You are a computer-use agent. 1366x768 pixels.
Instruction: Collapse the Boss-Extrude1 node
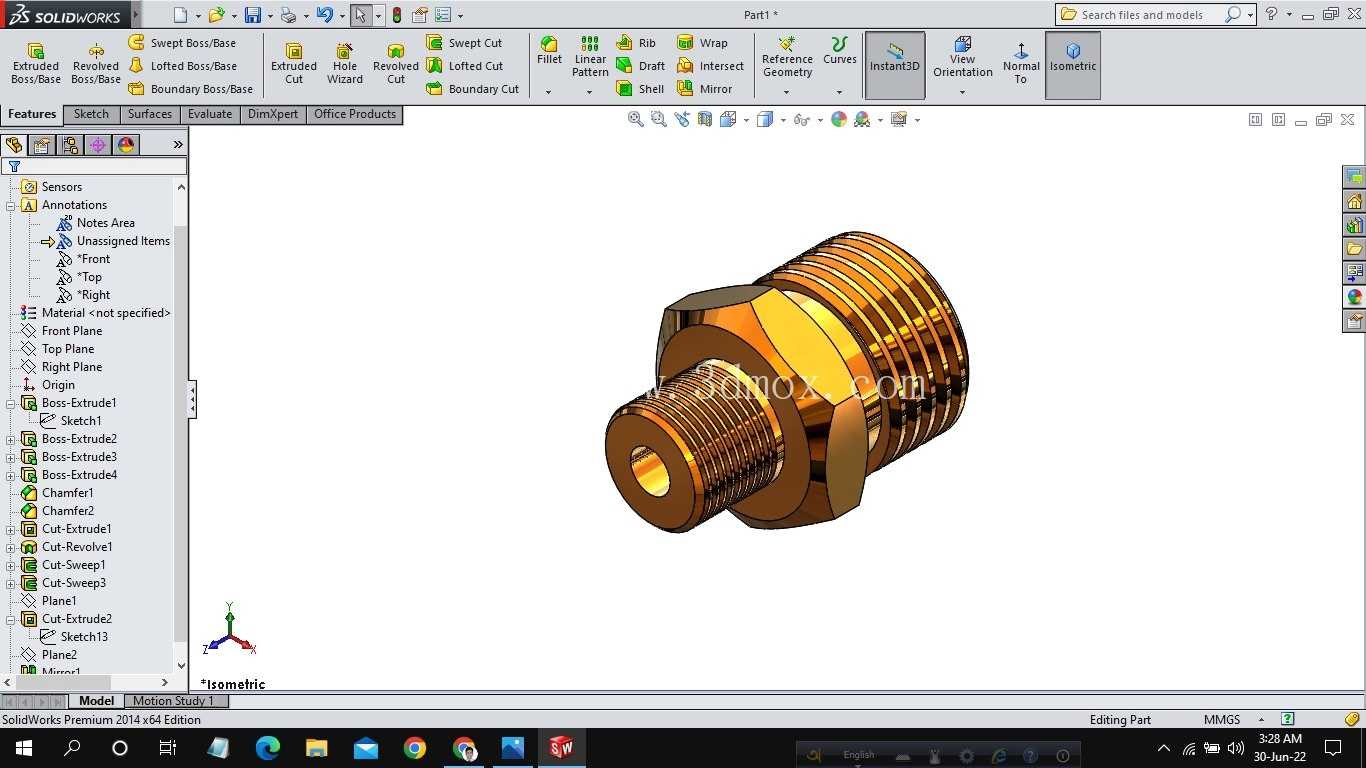coord(11,403)
